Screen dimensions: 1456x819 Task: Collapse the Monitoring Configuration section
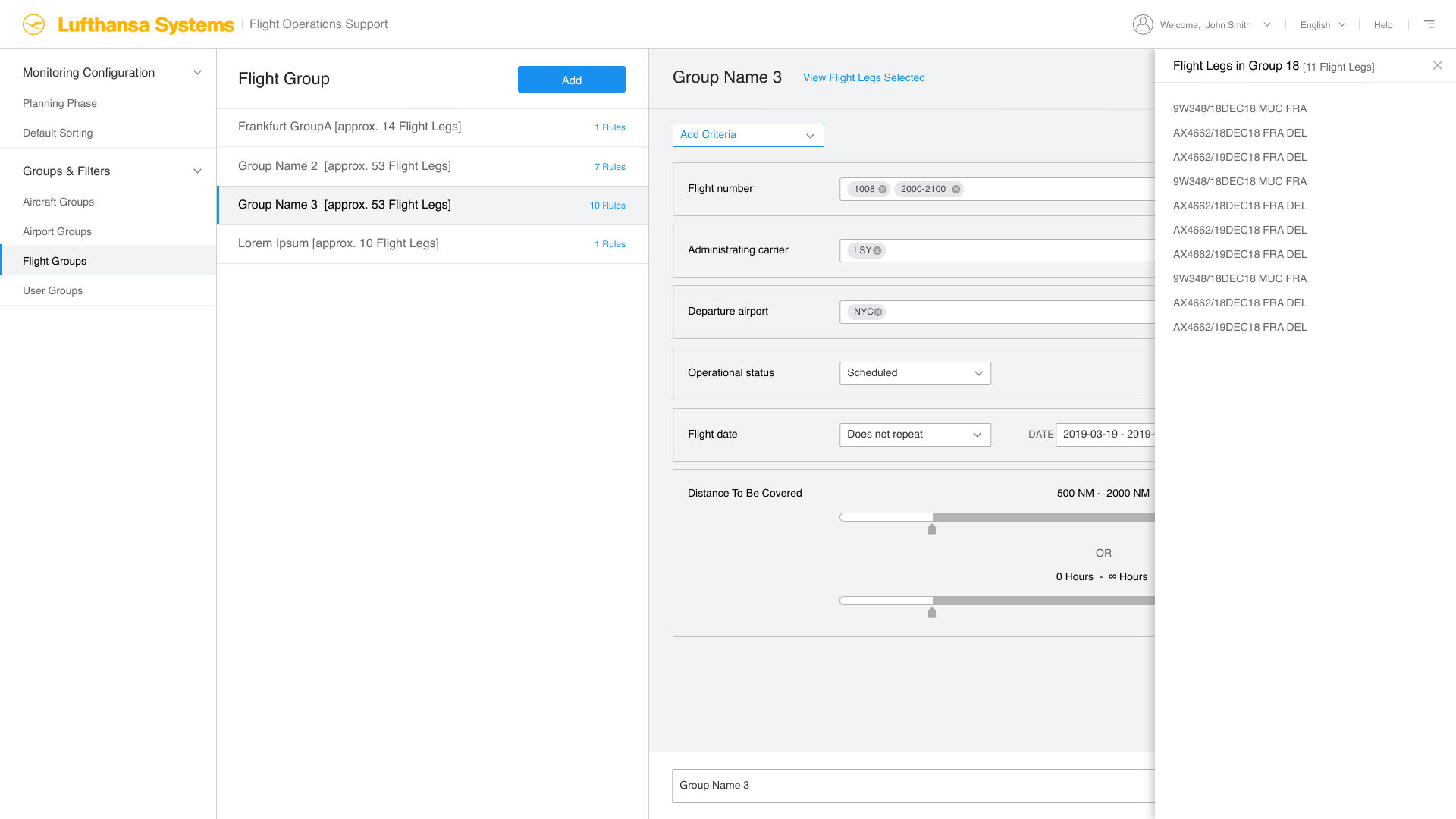pyautogui.click(x=197, y=73)
